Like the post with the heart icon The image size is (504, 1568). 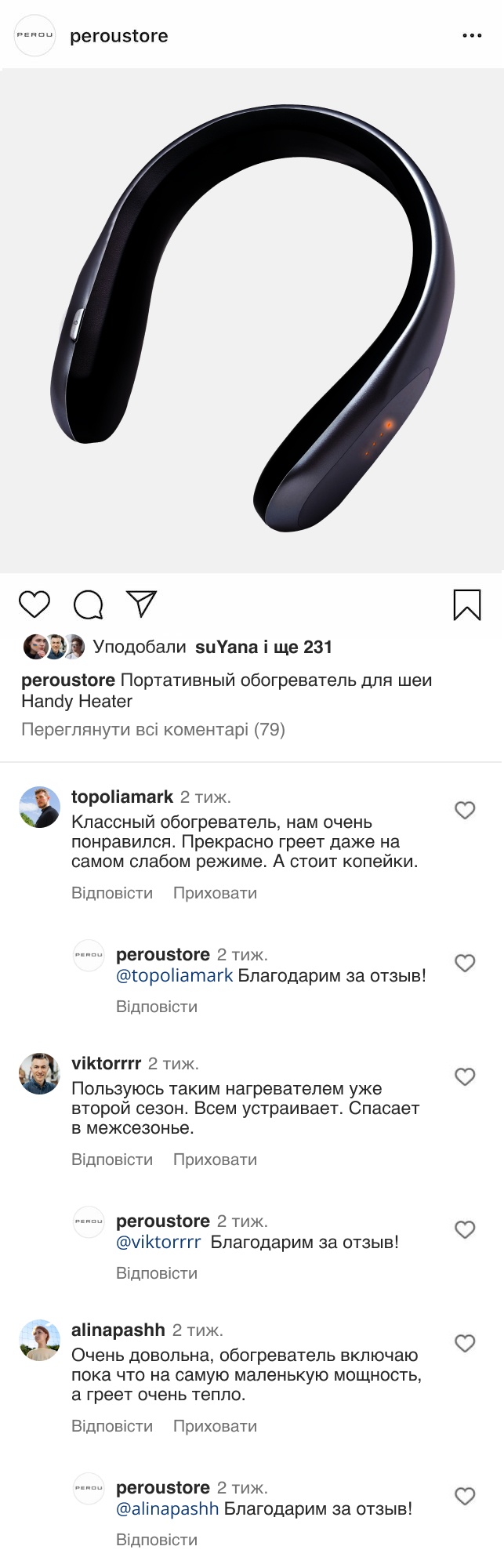click(x=34, y=604)
